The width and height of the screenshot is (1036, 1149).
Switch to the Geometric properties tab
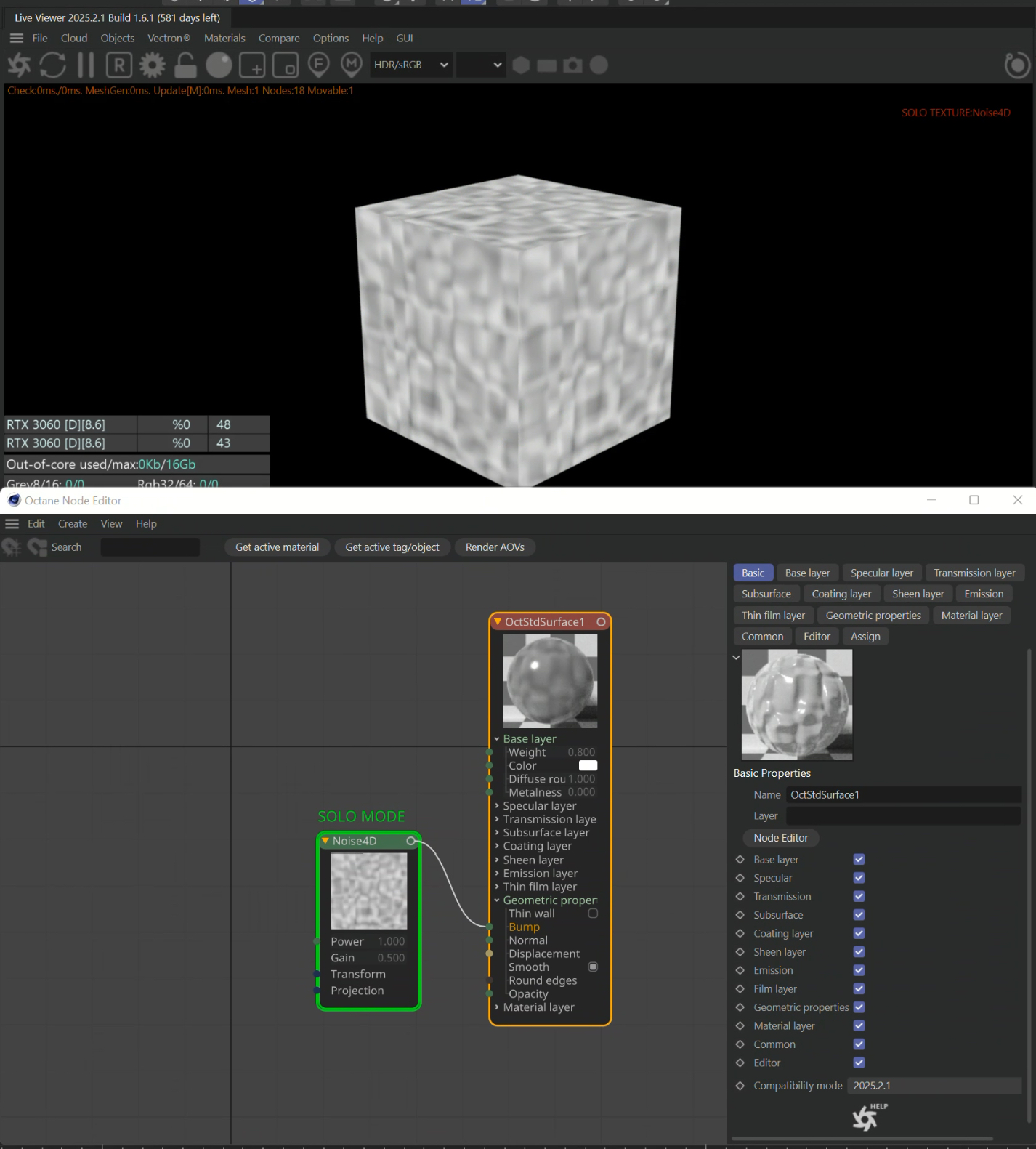(x=873, y=616)
